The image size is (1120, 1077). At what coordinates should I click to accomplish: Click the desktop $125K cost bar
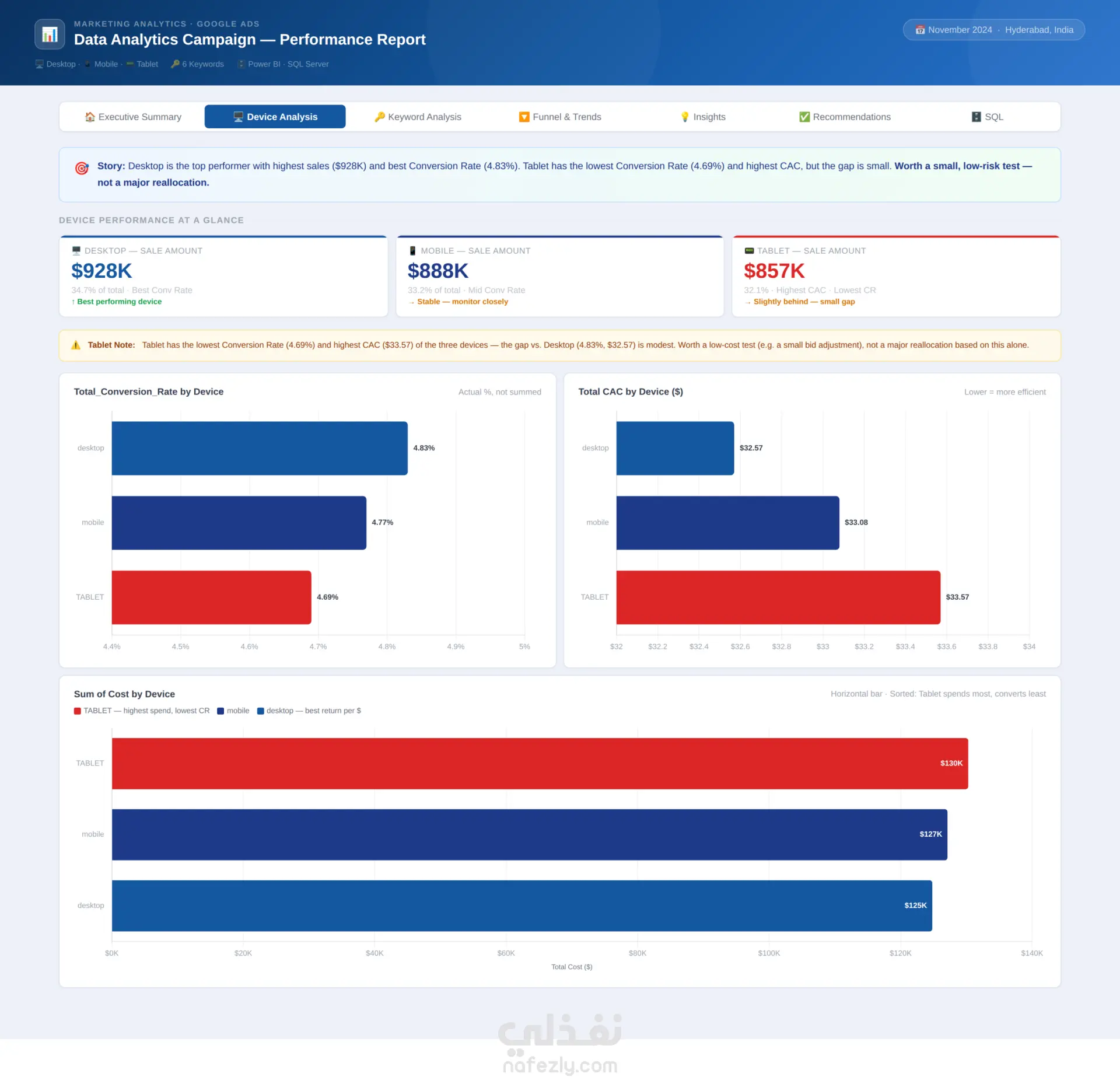[522, 906]
